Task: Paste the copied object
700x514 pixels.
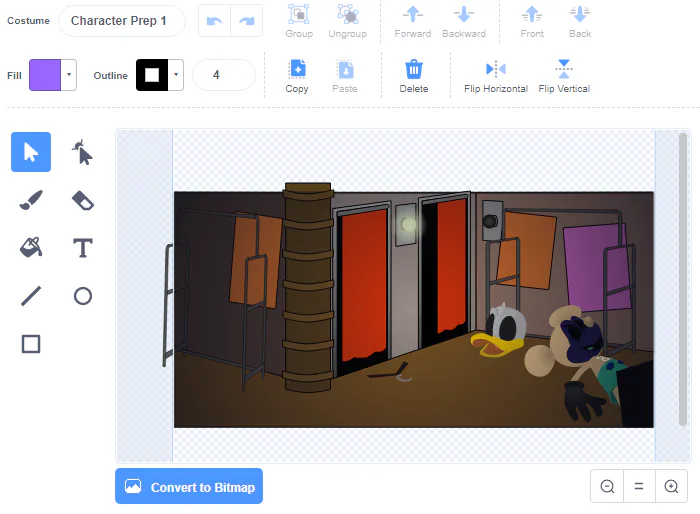Action: coord(345,76)
